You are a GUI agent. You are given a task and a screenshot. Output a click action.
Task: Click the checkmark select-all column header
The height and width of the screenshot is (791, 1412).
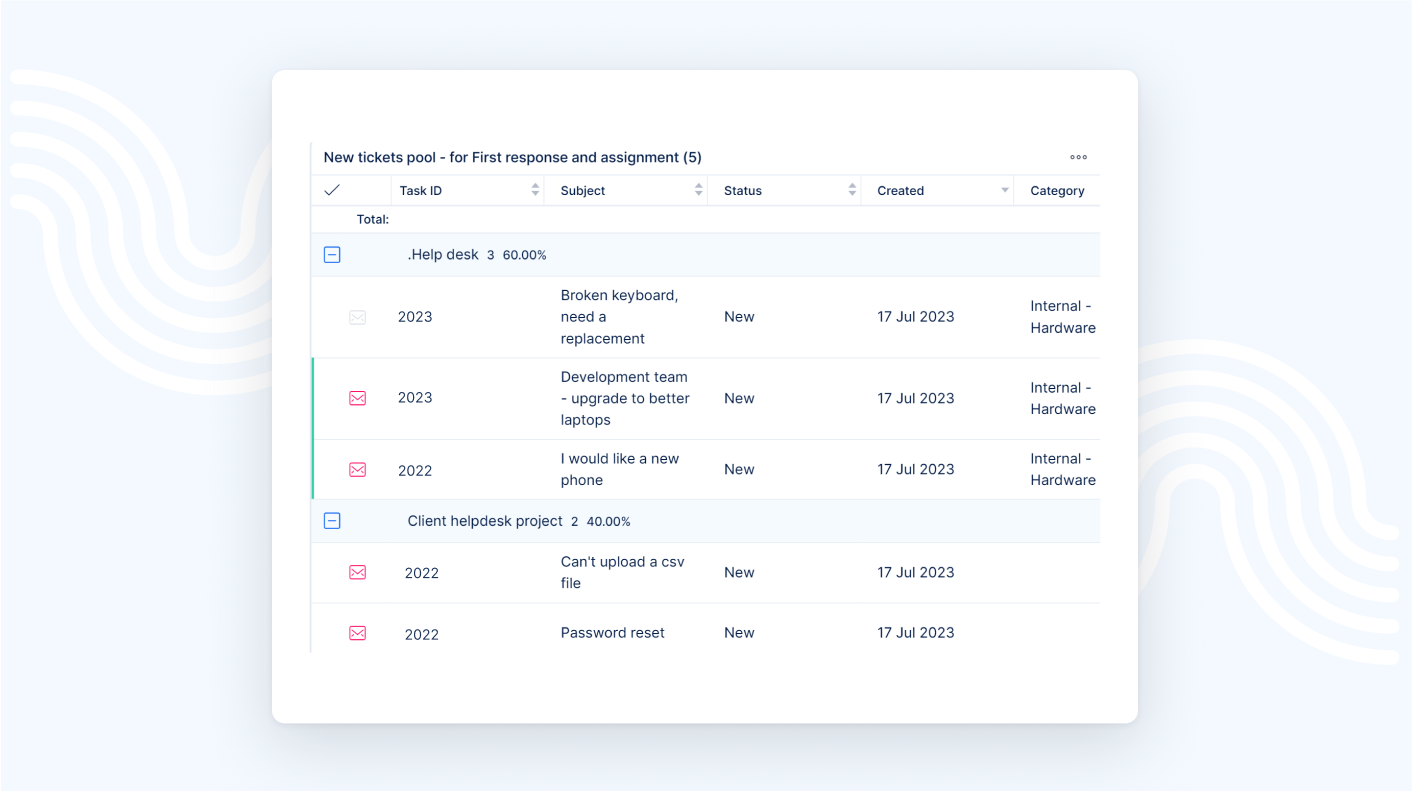[x=332, y=190]
